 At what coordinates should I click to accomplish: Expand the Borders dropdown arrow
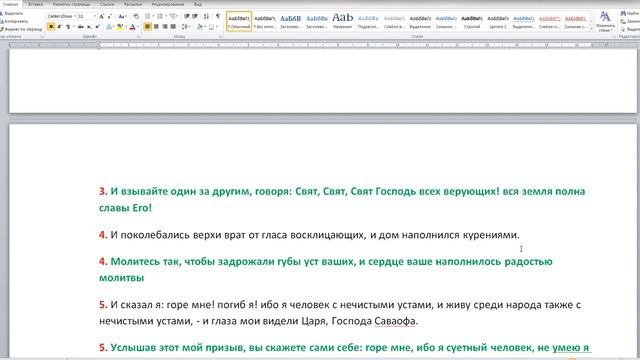pos(216,27)
